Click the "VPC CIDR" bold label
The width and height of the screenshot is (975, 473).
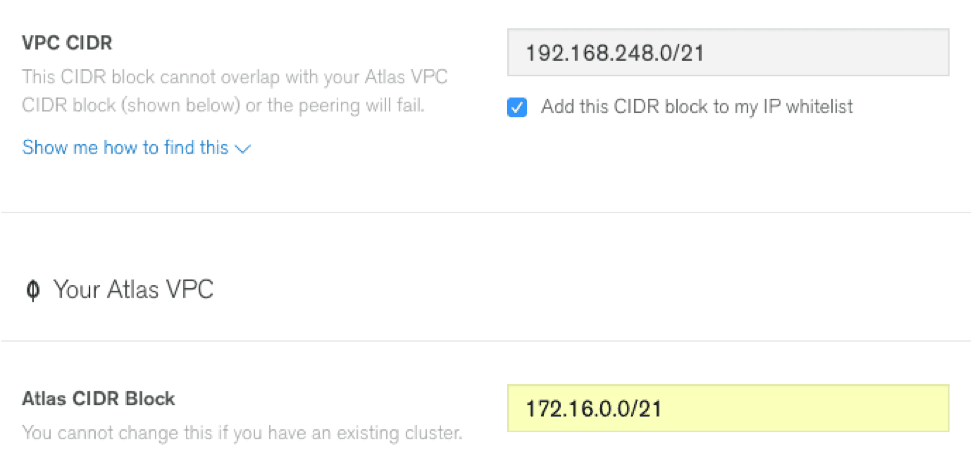(66, 44)
